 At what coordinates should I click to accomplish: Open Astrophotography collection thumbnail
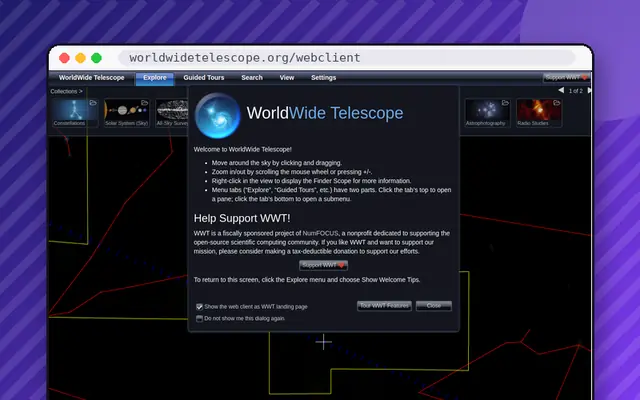click(487, 113)
